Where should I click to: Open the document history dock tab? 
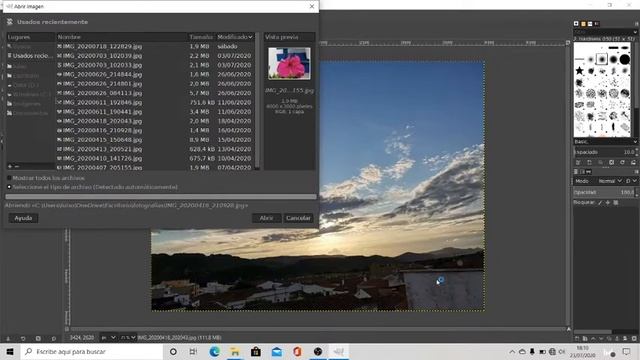pyautogui.click(x=597, y=24)
